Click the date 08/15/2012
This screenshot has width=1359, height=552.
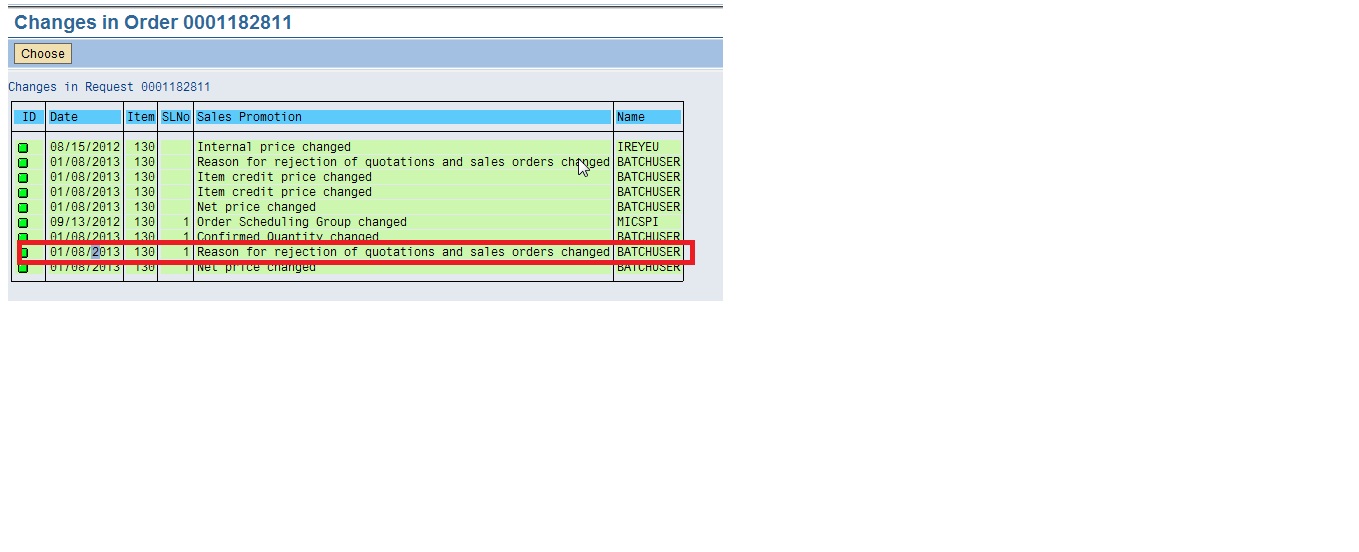tap(85, 147)
